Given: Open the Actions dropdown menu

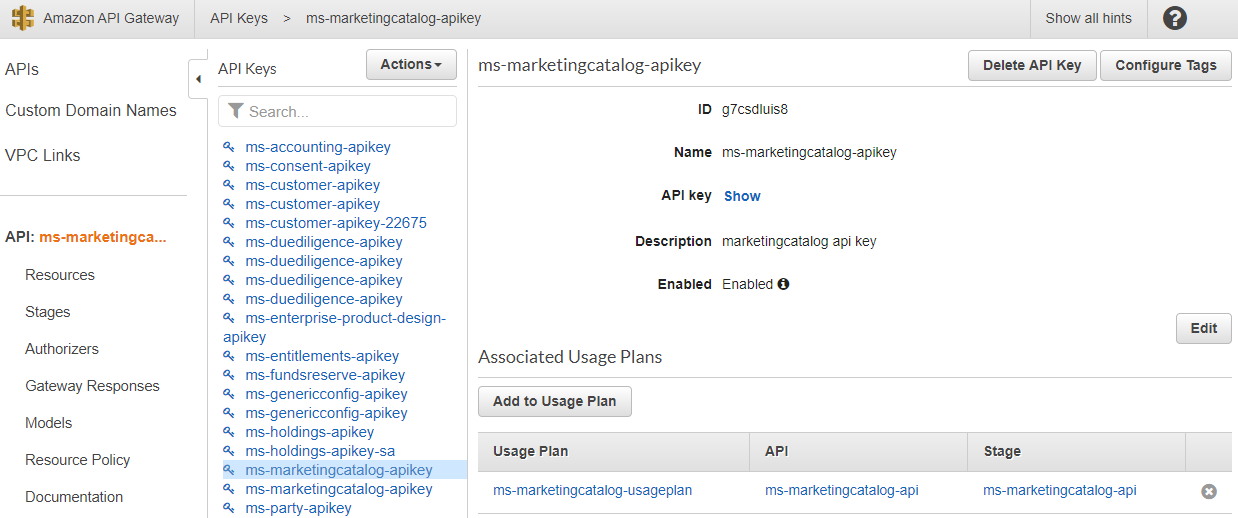Looking at the screenshot, I should point(411,65).
